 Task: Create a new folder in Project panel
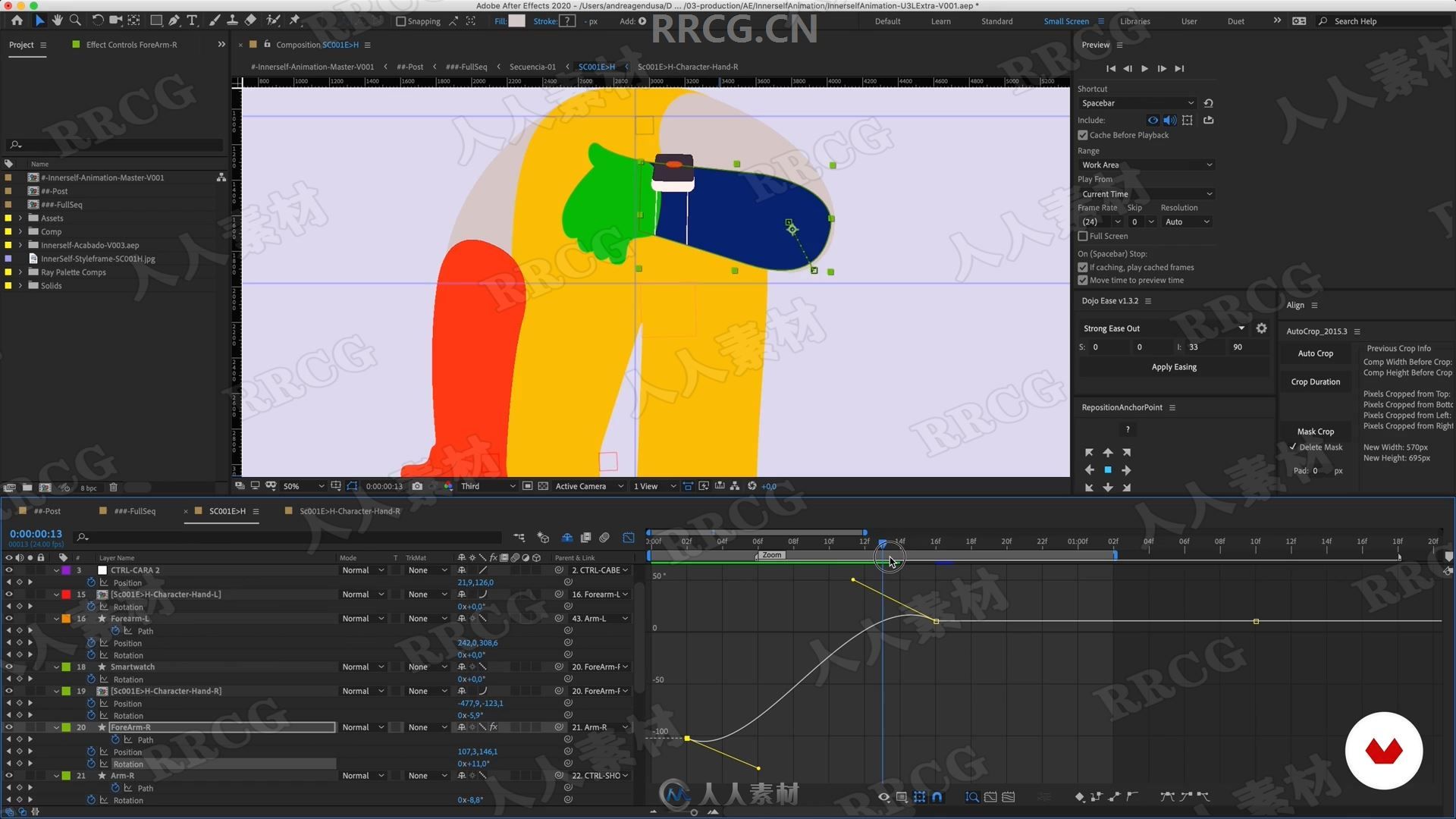click(x=27, y=488)
